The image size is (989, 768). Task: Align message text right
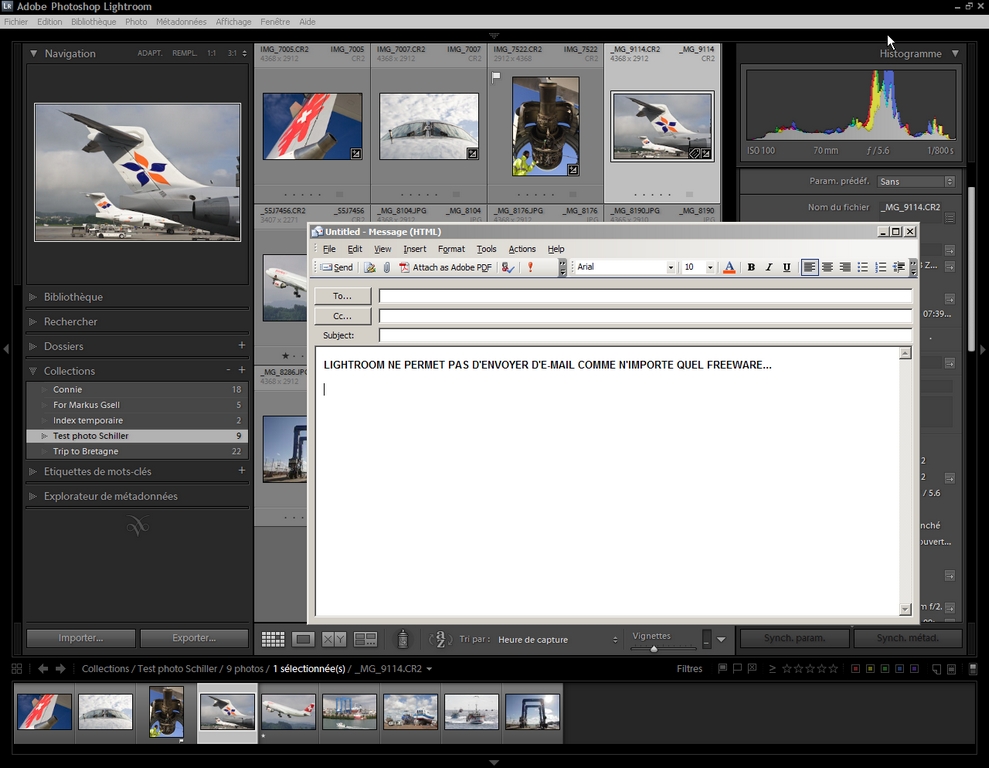(845, 267)
